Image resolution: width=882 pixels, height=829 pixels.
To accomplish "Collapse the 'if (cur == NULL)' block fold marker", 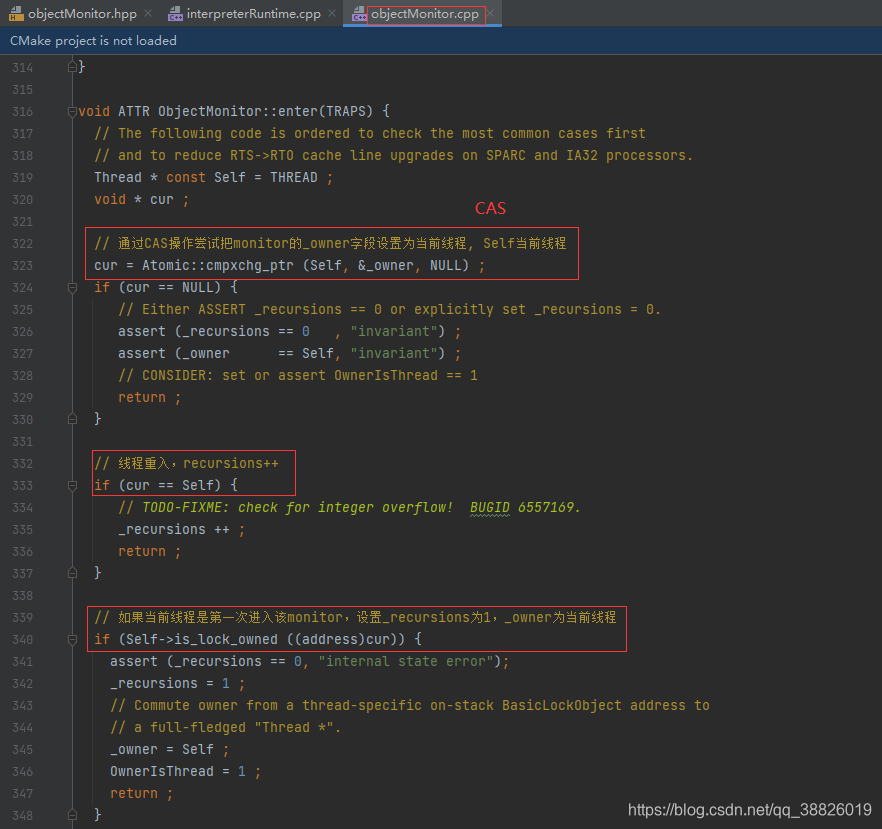I will 72,288.
